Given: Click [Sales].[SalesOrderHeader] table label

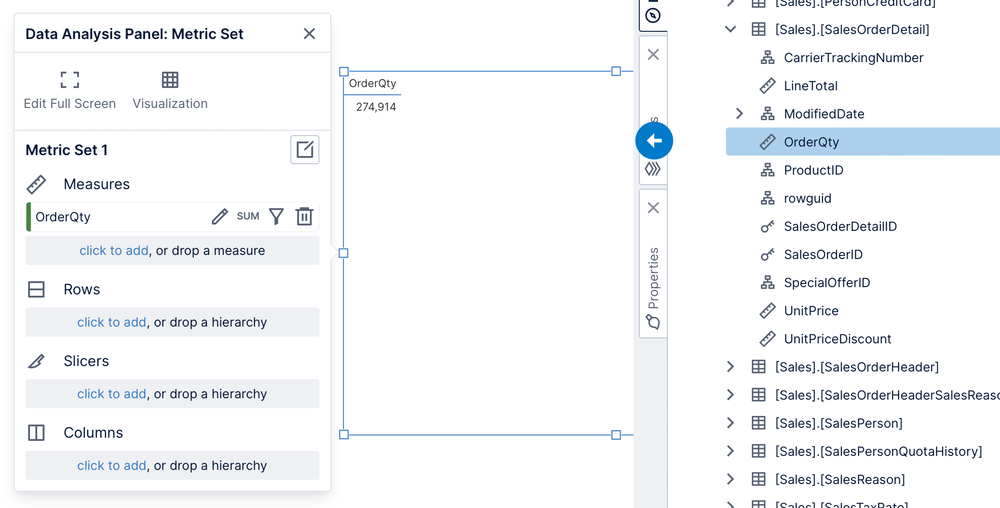Looking at the screenshot, I should click(x=857, y=366).
